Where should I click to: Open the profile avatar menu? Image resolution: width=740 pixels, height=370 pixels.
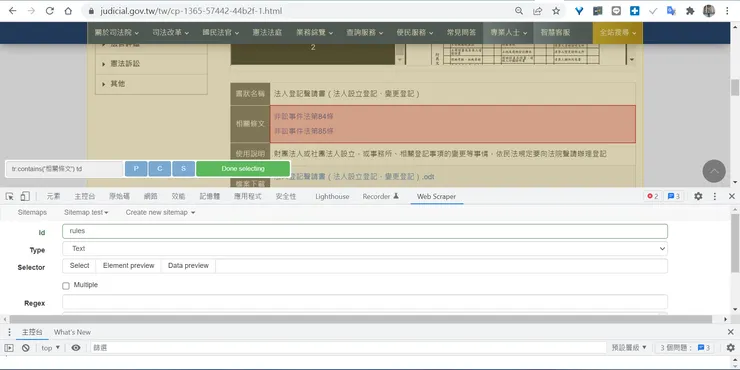click(709, 11)
